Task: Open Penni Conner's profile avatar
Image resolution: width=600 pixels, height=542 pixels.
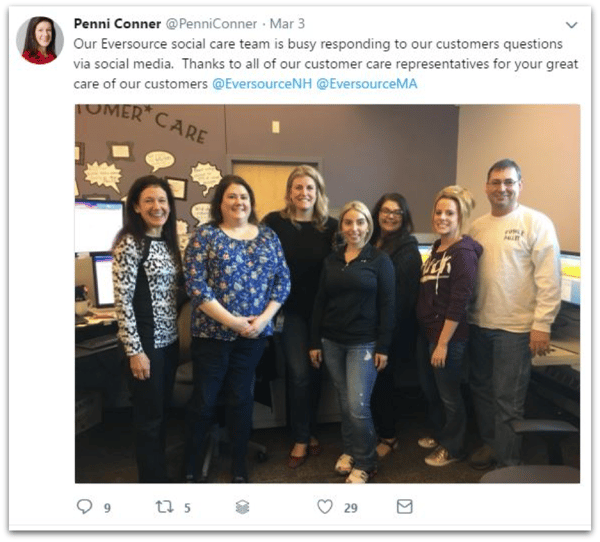Action: point(40,40)
